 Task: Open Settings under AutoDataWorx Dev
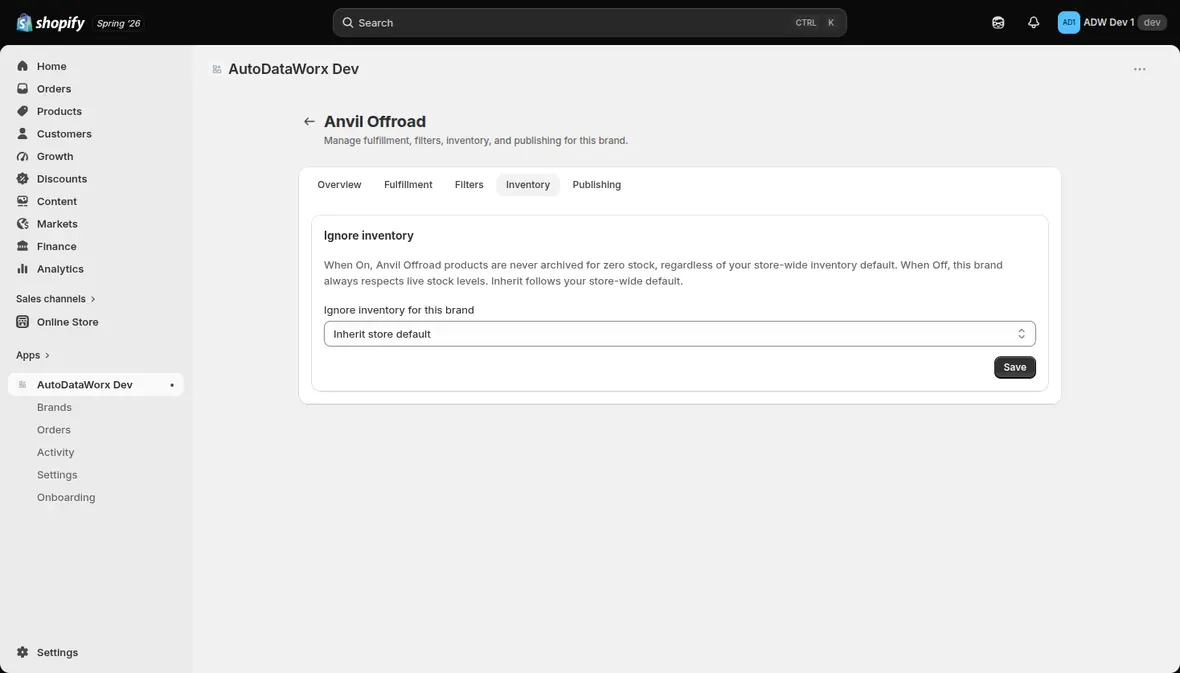pyautogui.click(x=57, y=475)
